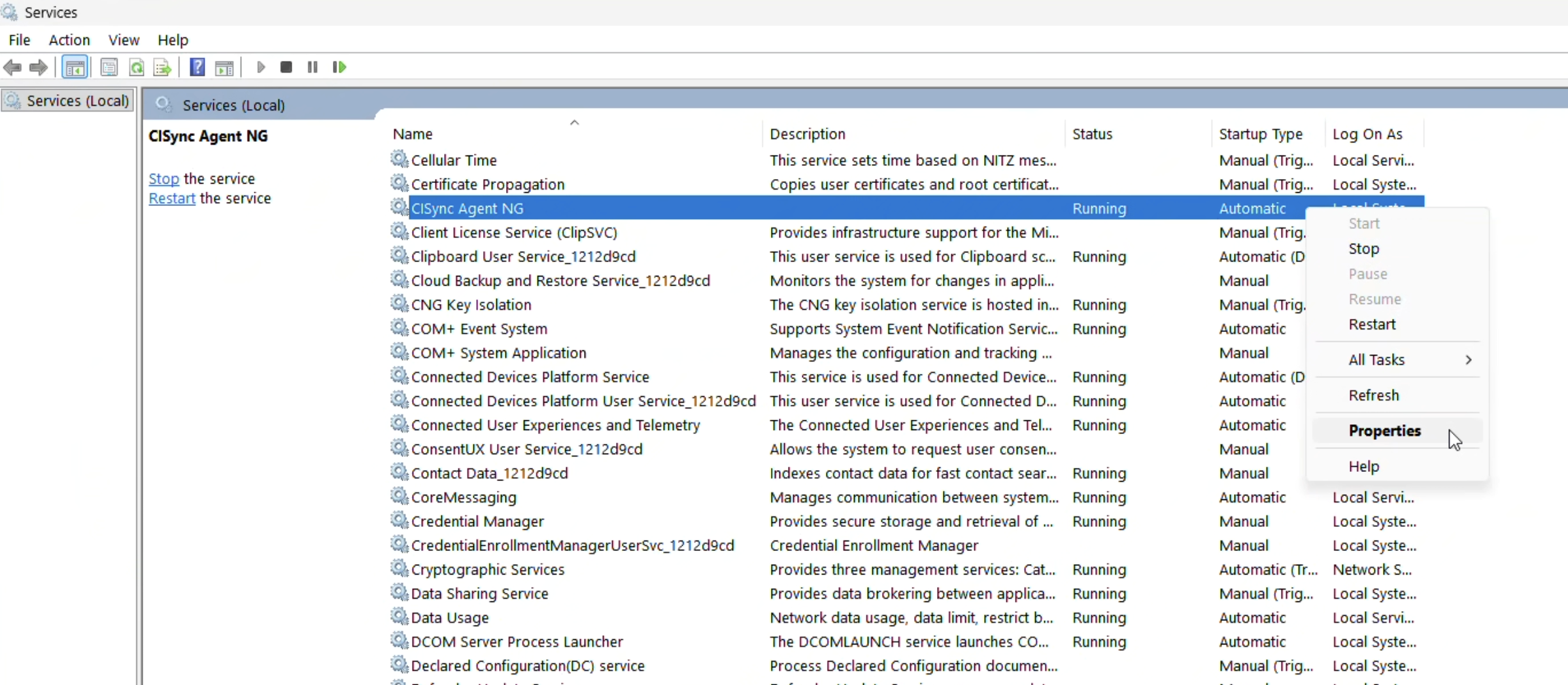Select the Cryptographic Services row
This screenshot has height=685, width=1568.
(x=906, y=569)
